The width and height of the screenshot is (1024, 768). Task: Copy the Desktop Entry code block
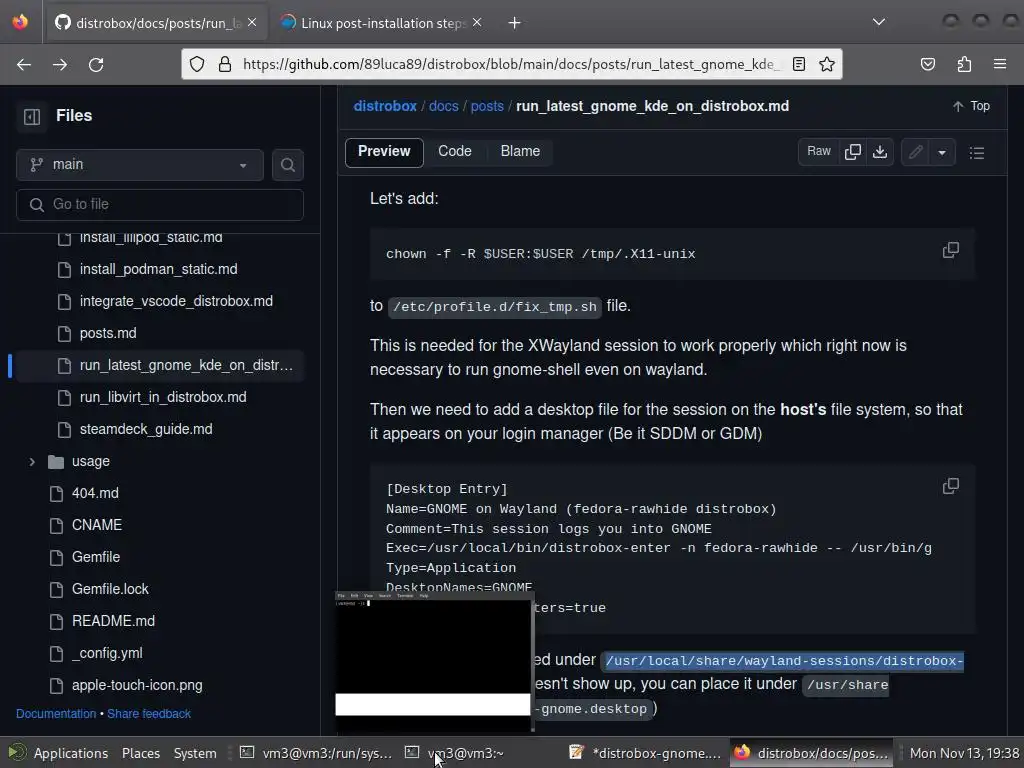pyautogui.click(x=951, y=486)
